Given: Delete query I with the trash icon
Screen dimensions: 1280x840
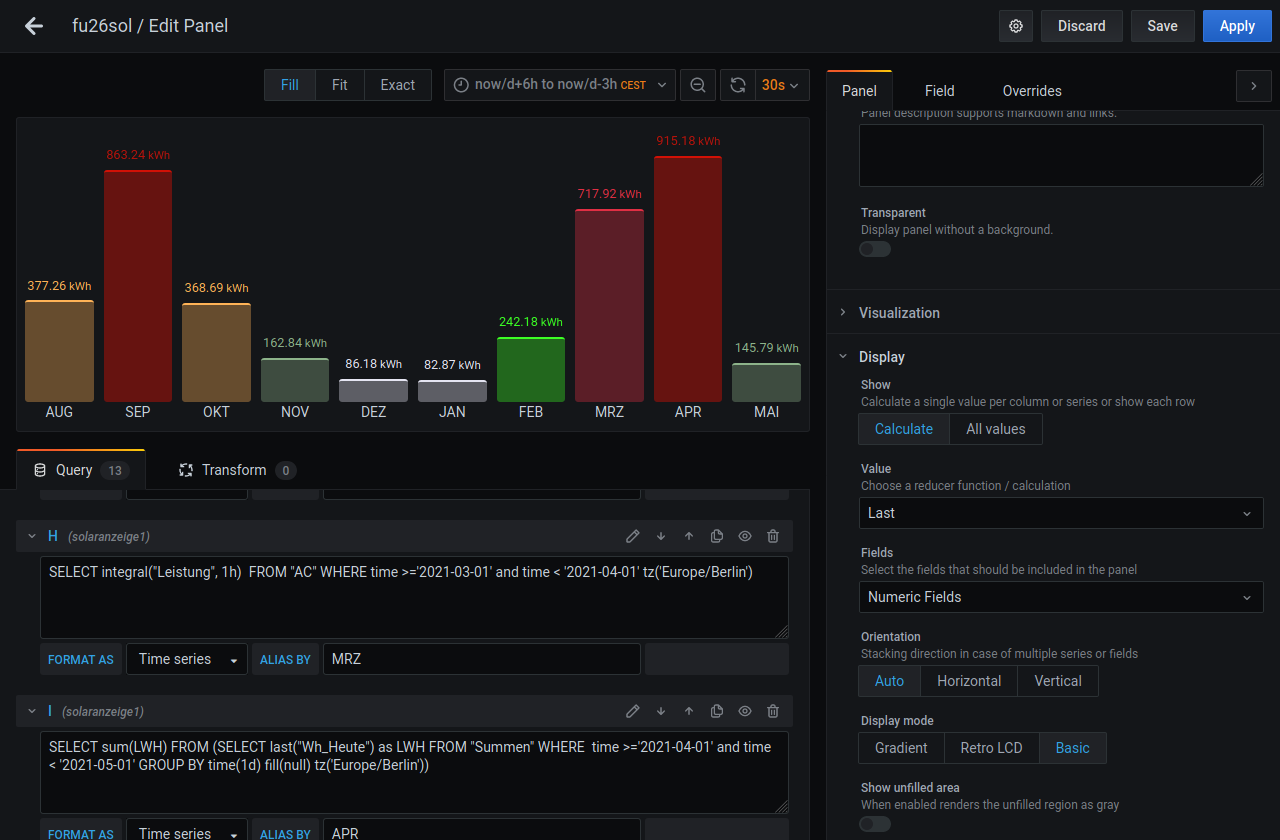Looking at the screenshot, I should 773,711.
